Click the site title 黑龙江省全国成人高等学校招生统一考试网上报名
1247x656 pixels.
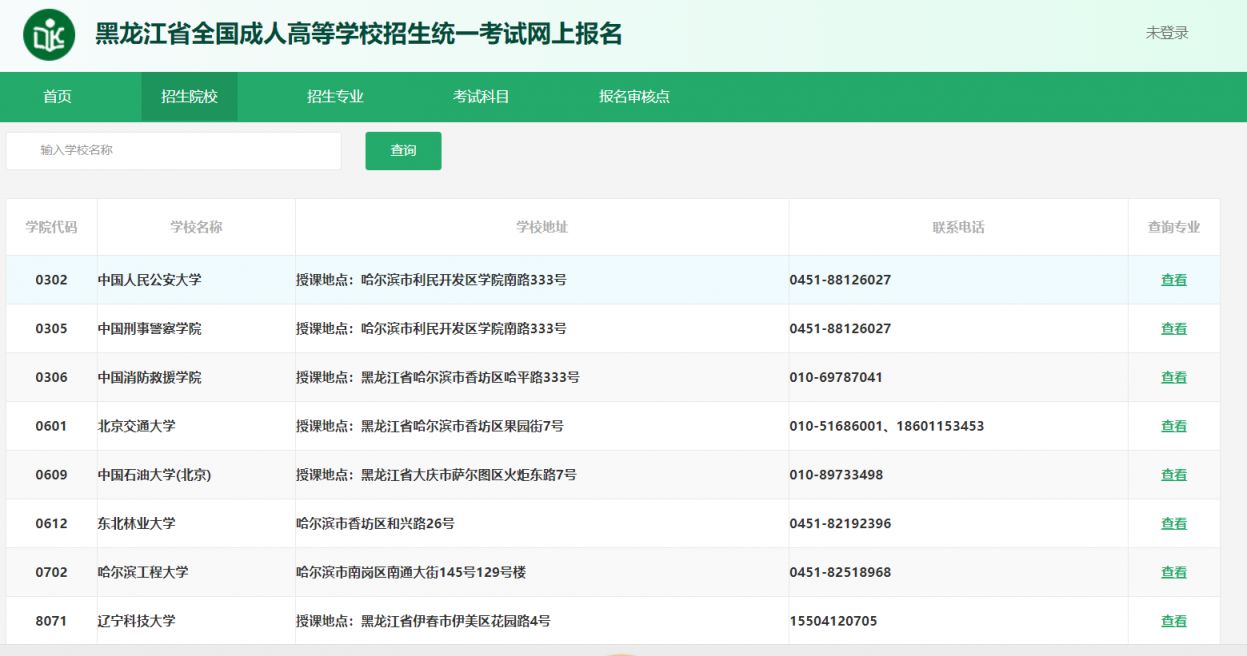pos(359,34)
